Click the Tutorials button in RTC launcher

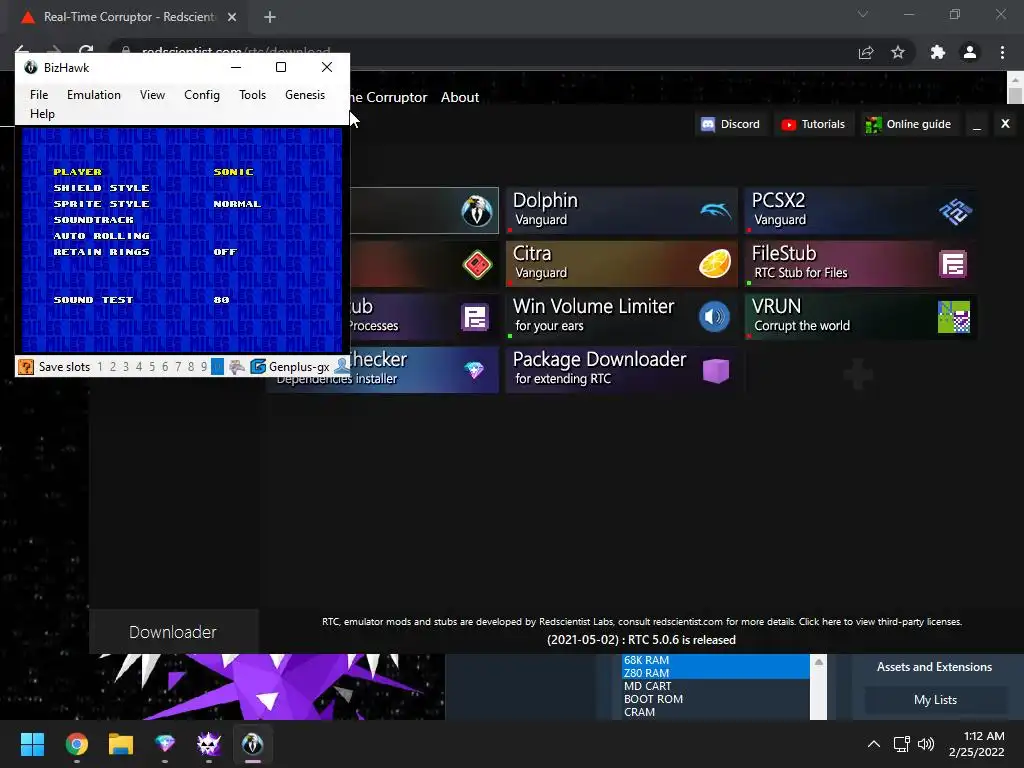(814, 124)
